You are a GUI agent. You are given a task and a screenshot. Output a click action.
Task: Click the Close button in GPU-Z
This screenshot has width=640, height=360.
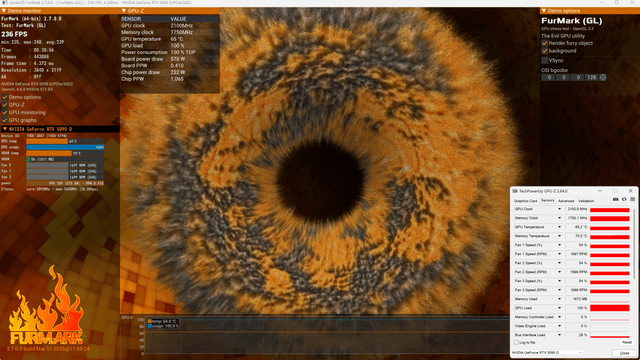[624, 353]
